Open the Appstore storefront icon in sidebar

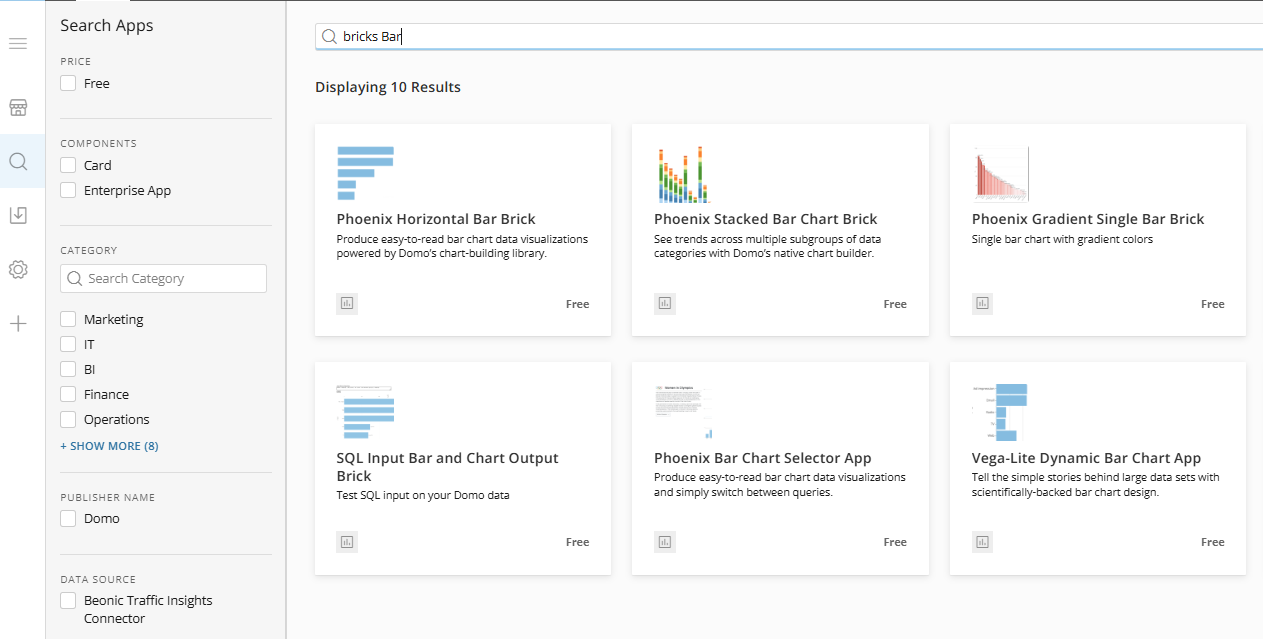tap(18, 107)
